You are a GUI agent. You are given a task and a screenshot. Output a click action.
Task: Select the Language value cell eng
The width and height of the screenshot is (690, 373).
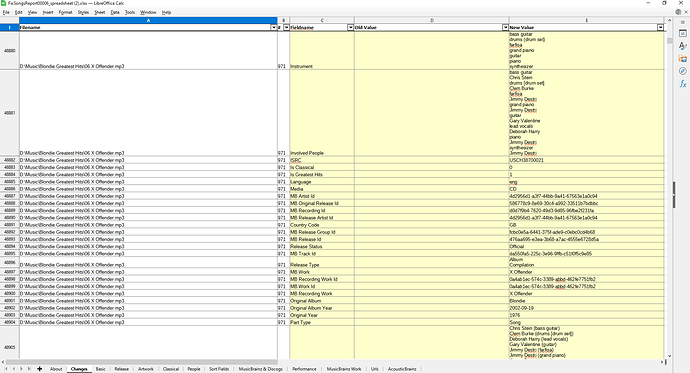[586, 182]
